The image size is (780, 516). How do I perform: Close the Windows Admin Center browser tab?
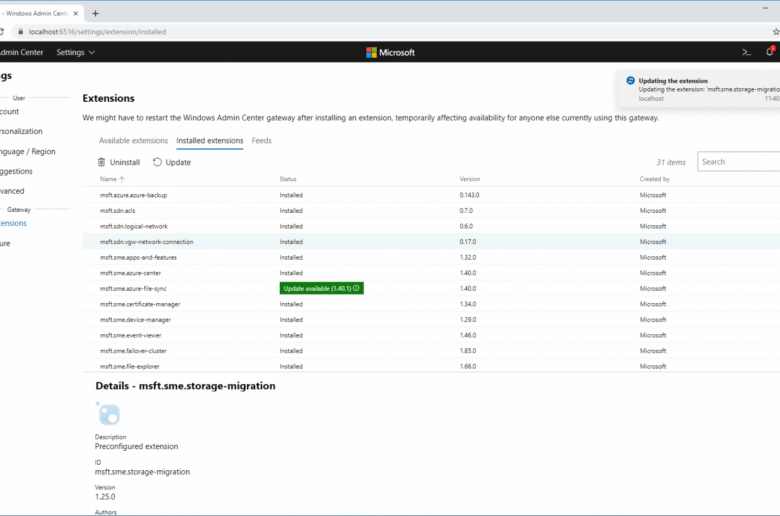[76, 13]
